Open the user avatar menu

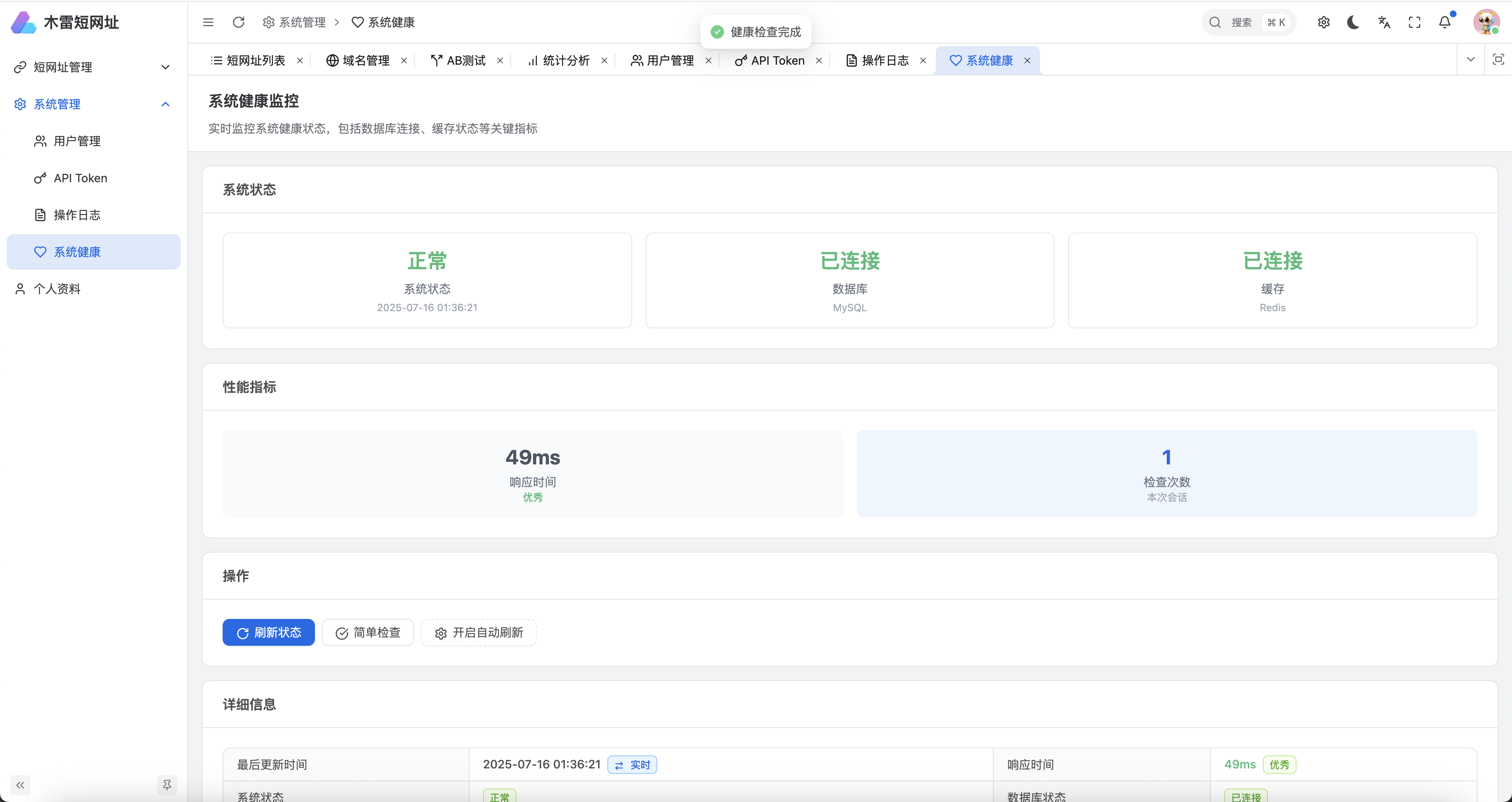click(1486, 22)
